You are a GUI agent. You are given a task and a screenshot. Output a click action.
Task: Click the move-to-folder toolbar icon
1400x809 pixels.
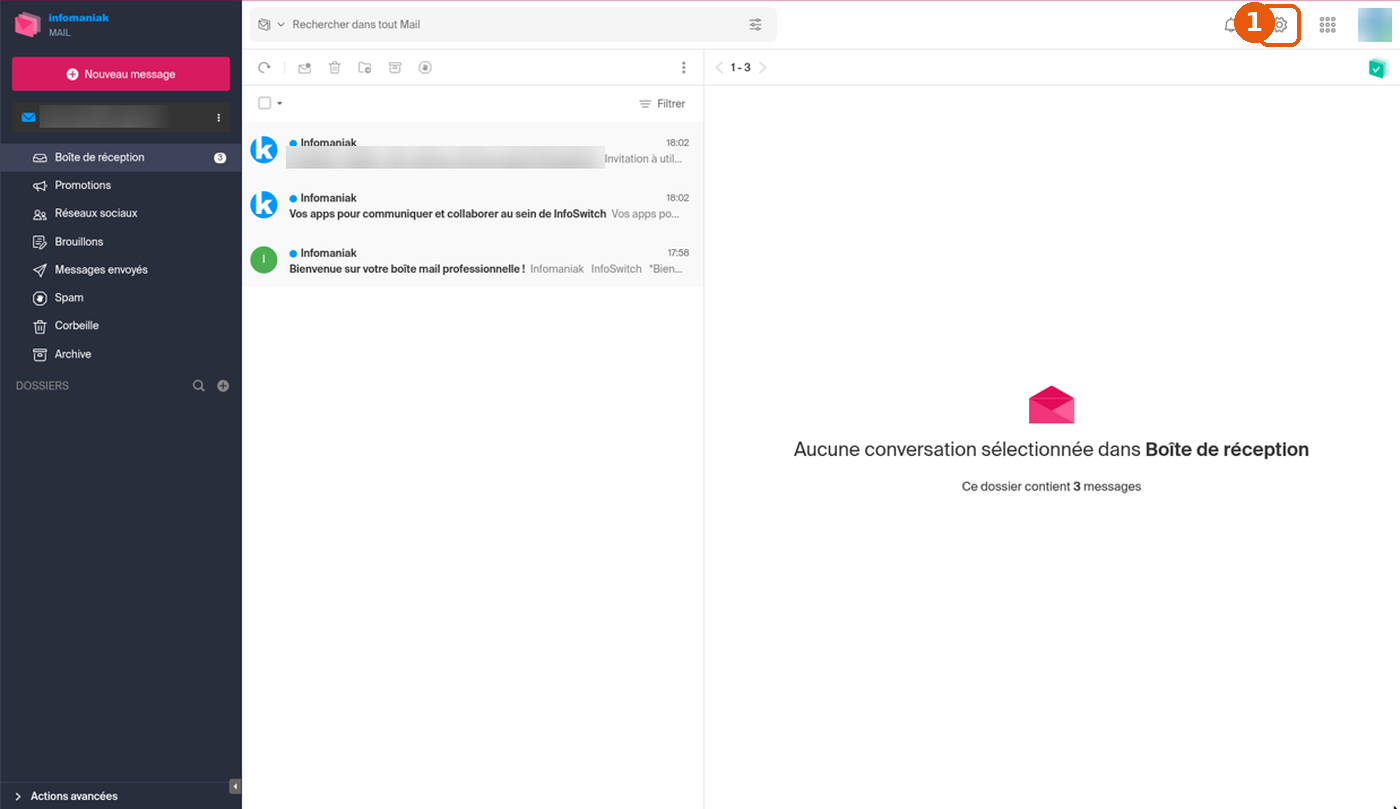pos(365,68)
